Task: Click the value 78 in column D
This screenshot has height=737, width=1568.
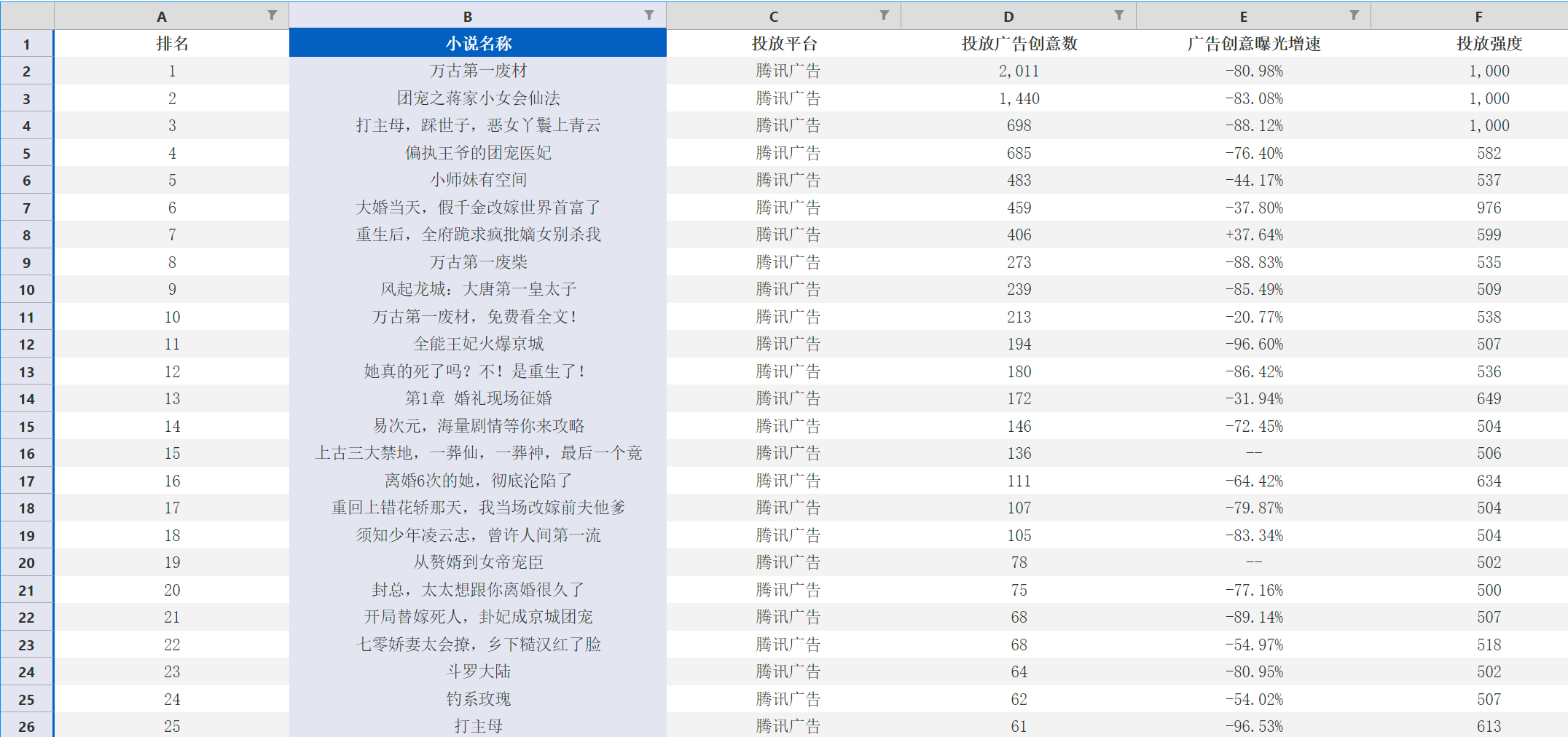Action: click(x=1019, y=562)
